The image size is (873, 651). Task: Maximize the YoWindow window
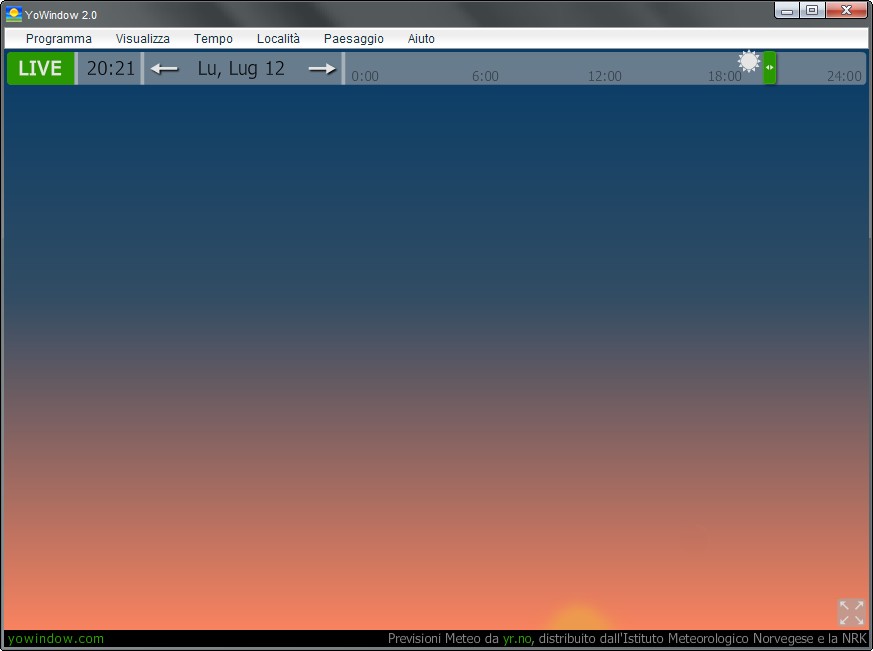(812, 11)
